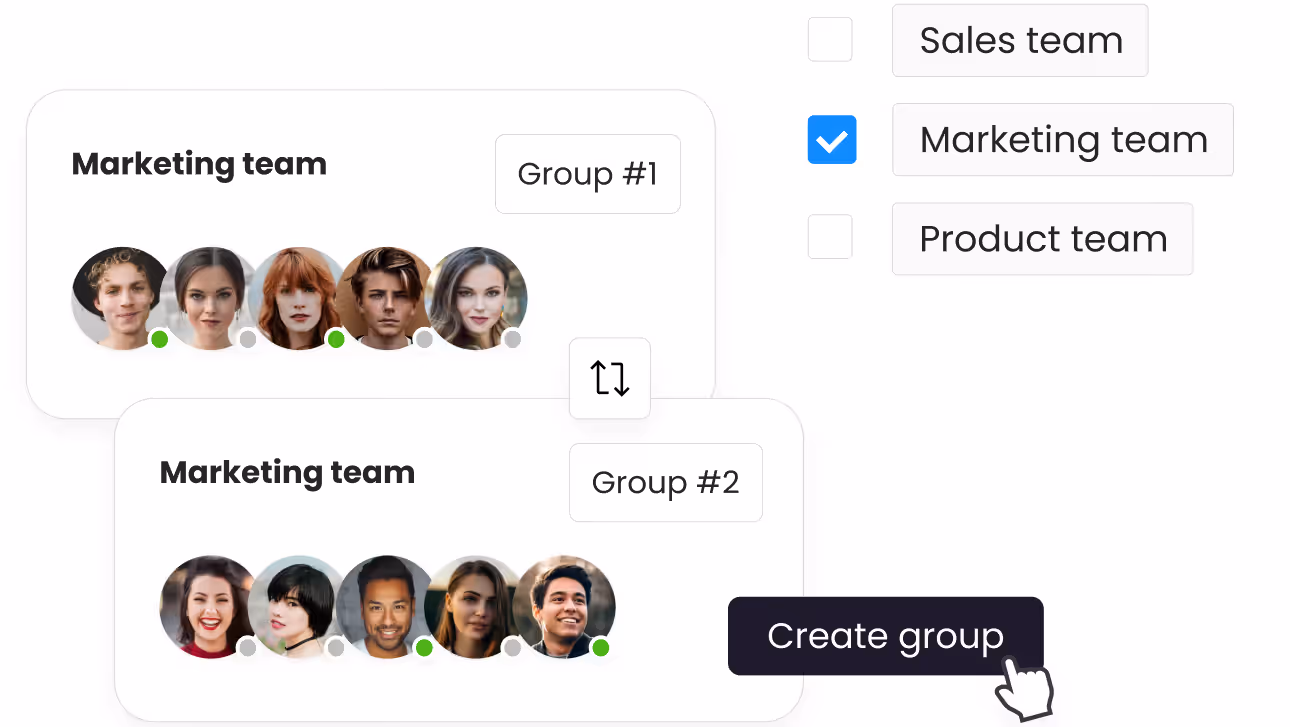Select the Group #1 label box
This screenshot has width=1290, height=727.
588,174
